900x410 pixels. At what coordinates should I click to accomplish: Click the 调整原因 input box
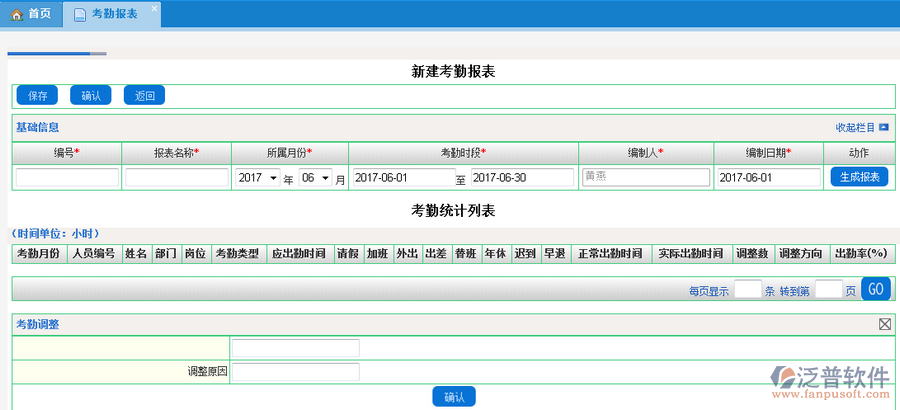click(x=295, y=371)
